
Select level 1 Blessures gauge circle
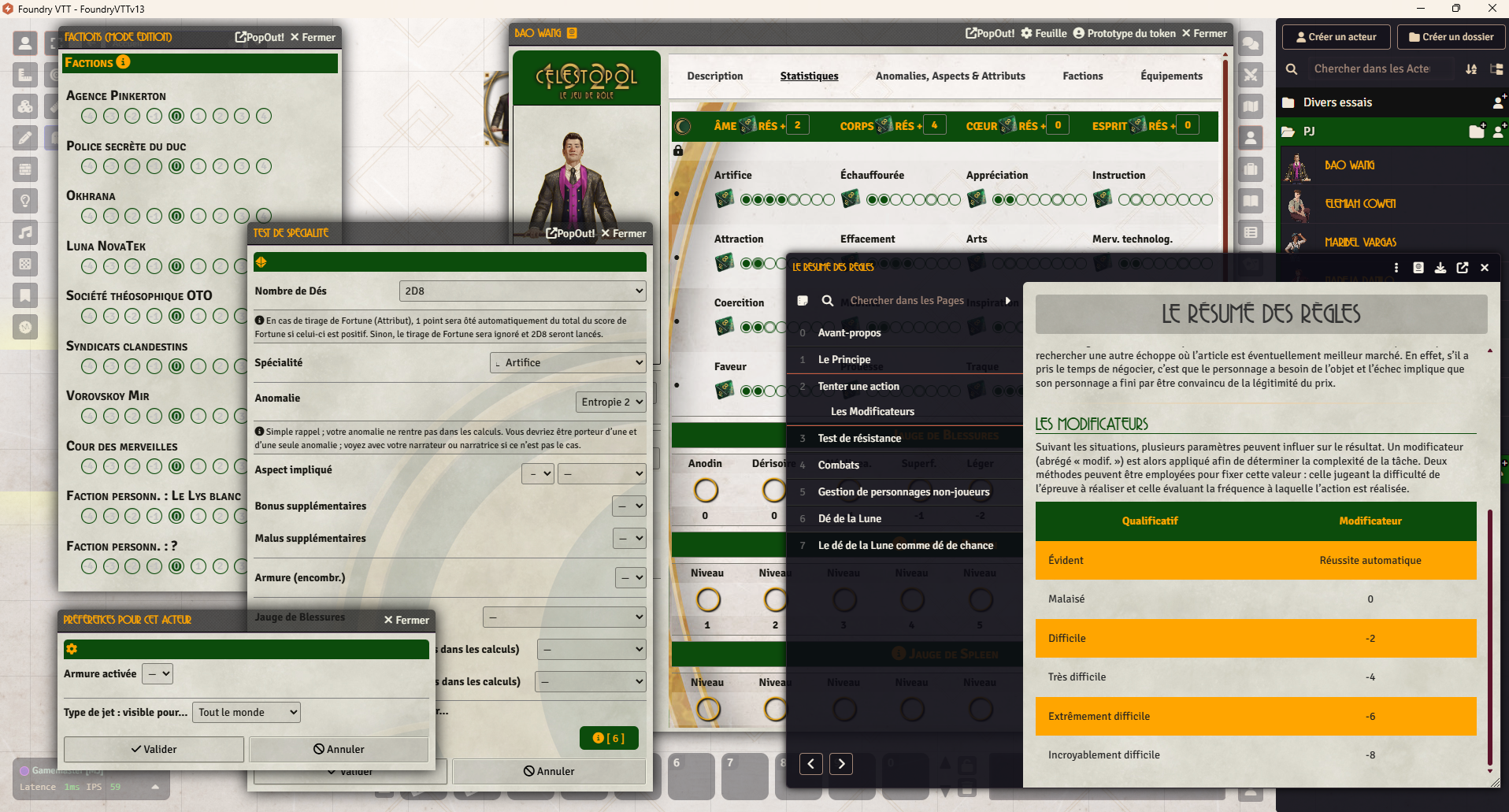707,600
